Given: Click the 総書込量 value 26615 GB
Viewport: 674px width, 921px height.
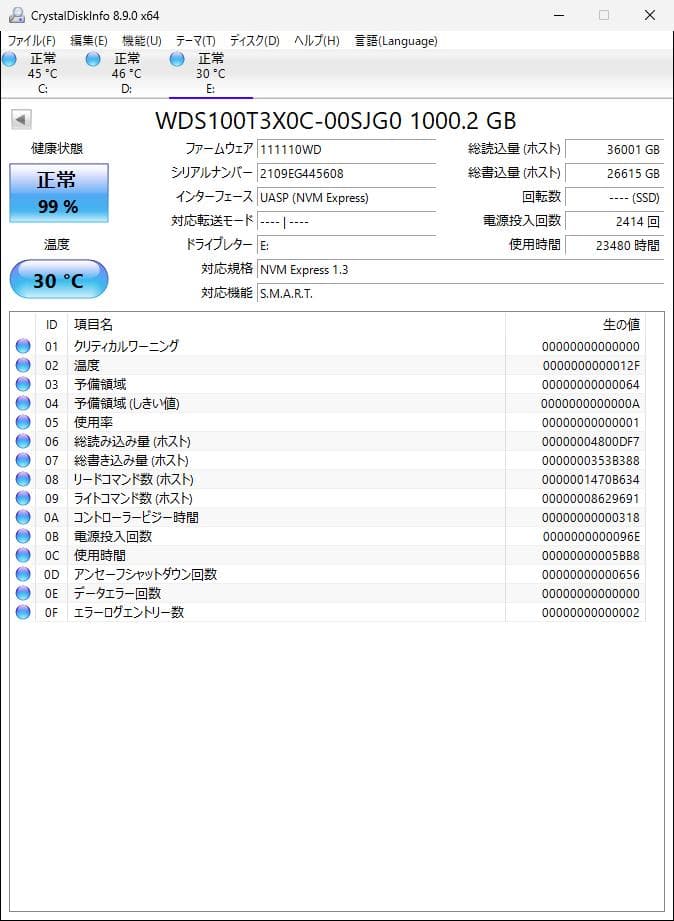Looking at the screenshot, I should point(615,173).
